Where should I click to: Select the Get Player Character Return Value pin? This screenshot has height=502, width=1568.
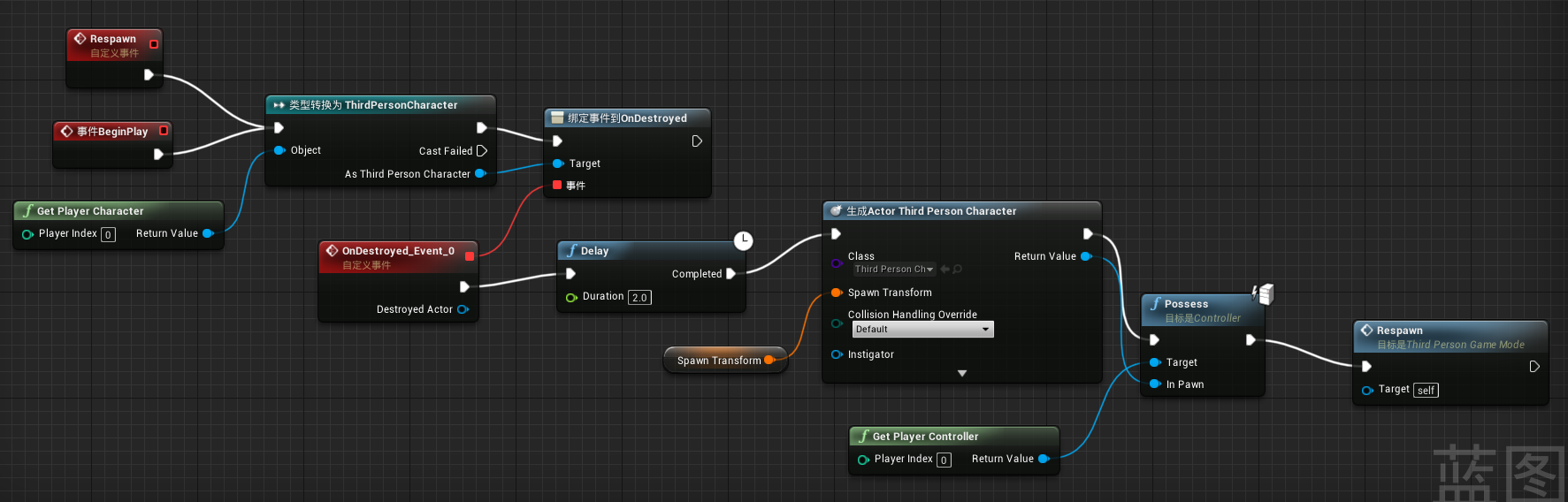(209, 233)
